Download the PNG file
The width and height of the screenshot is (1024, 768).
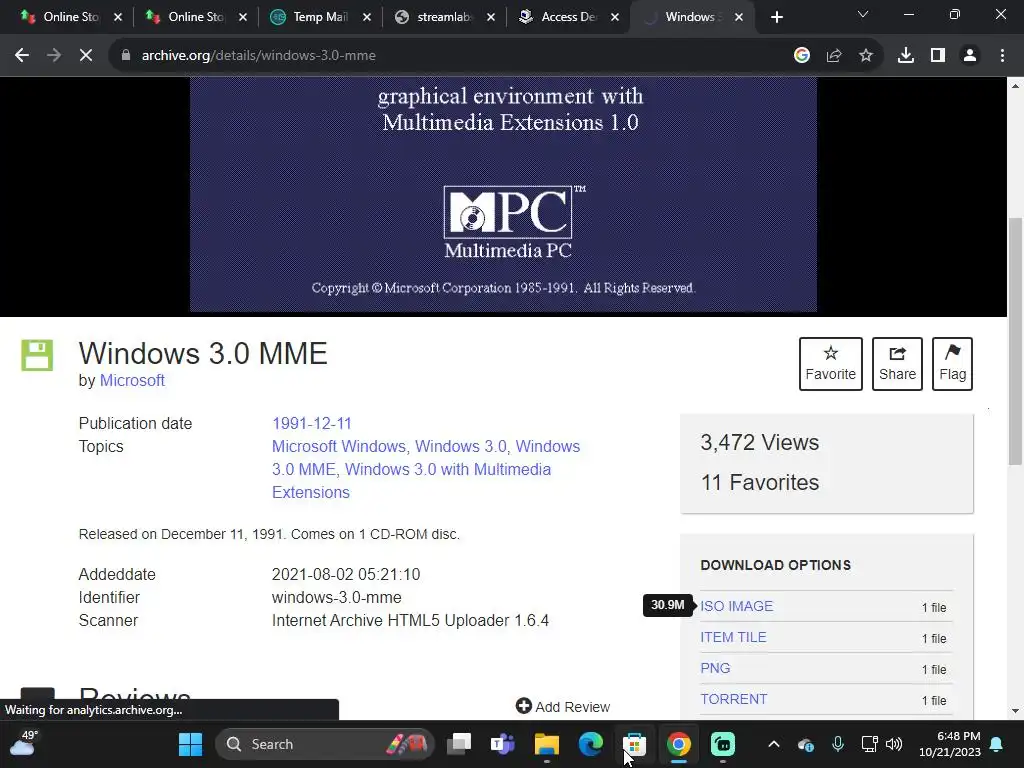click(715, 668)
